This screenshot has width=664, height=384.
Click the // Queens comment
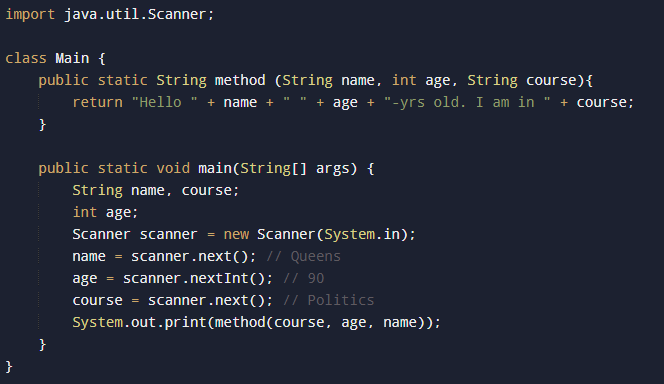coord(303,256)
